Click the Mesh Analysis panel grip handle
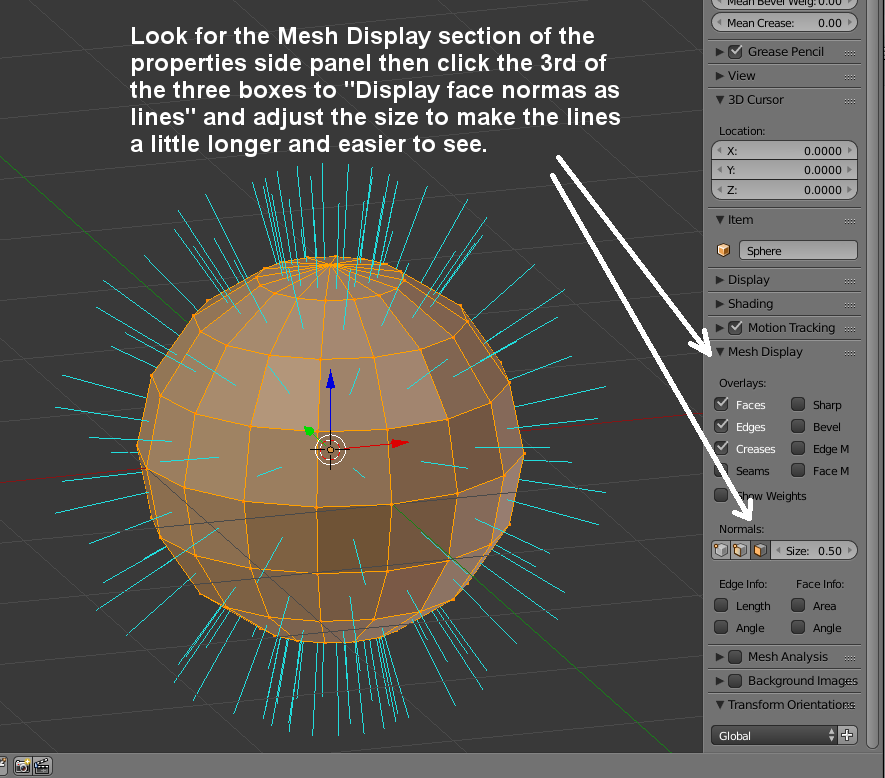This screenshot has height=778, width=885. [849, 658]
